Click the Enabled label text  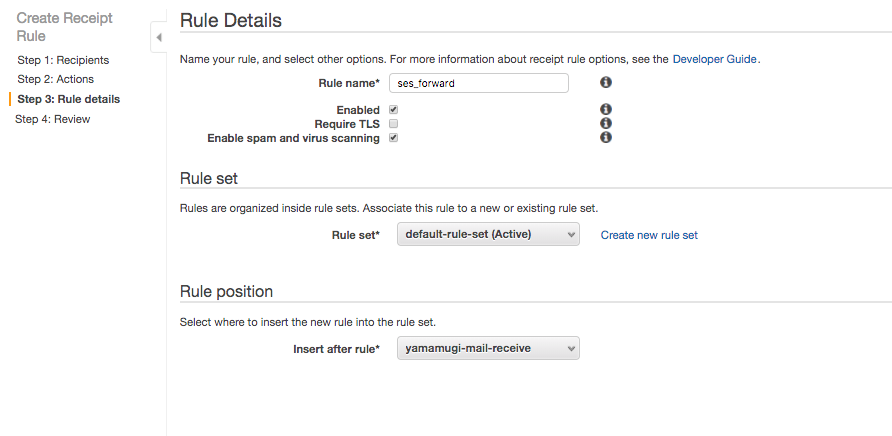tap(358, 110)
